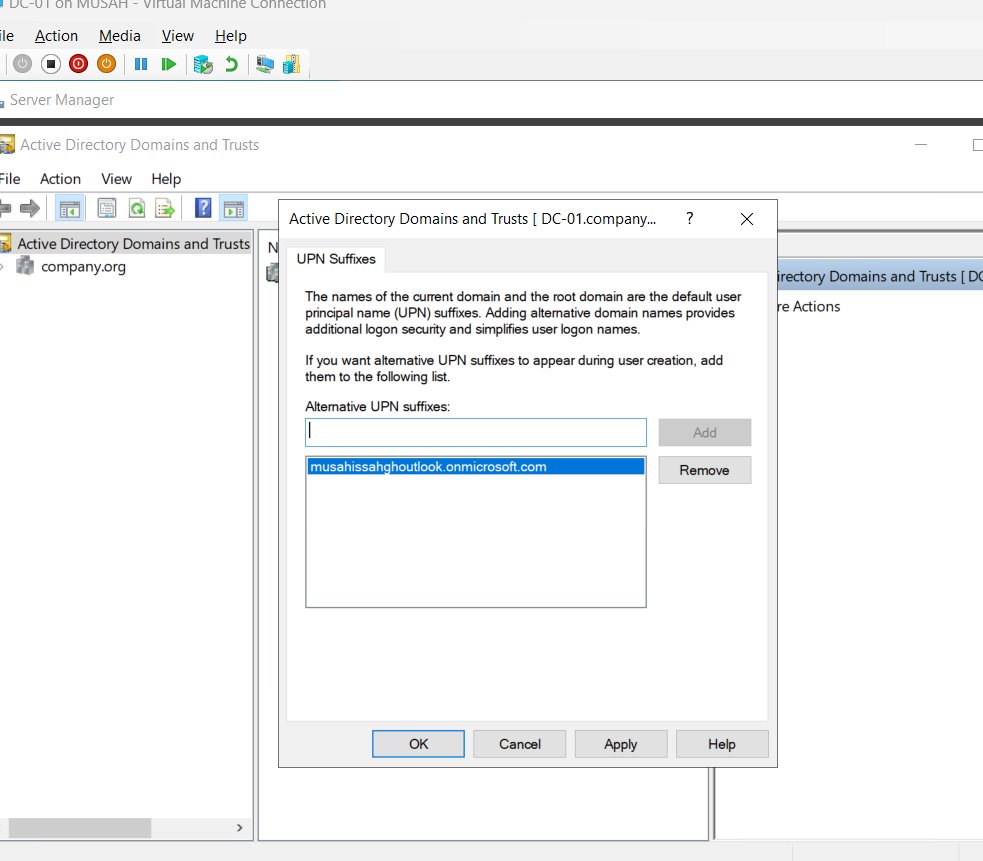
Task: Open the Media menu
Action: click(x=120, y=36)
